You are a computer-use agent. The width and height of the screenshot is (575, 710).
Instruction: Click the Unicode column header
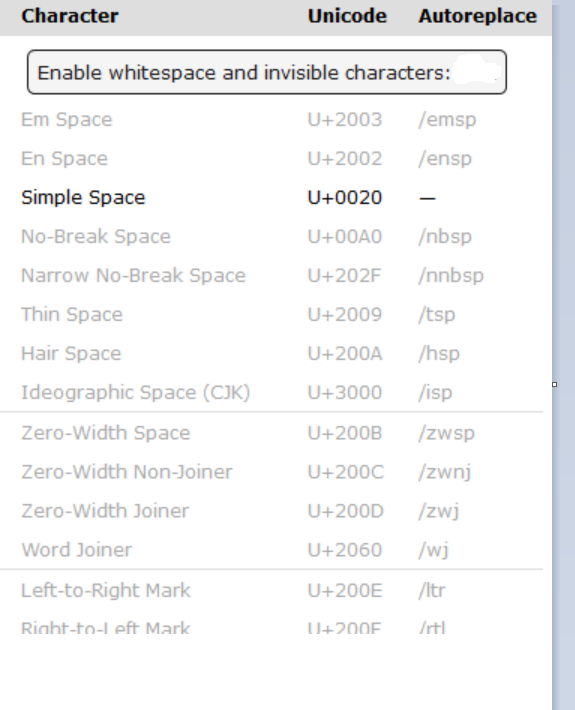pyautogui.click(x=347, y=16)
